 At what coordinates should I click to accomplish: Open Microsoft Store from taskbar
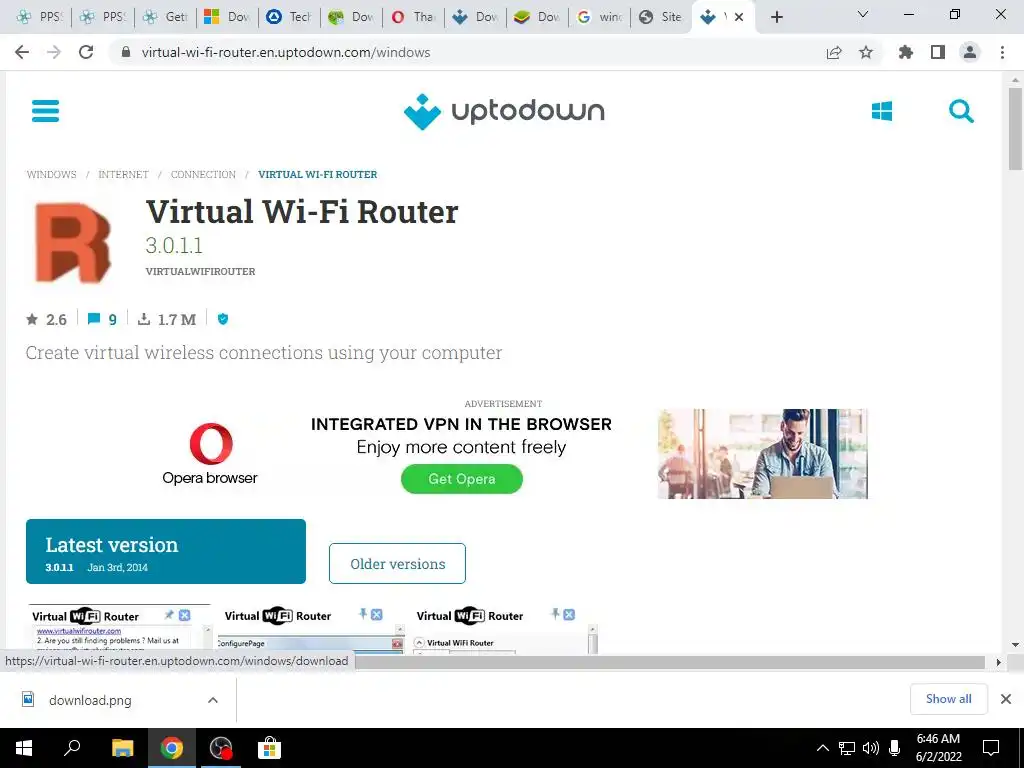(268, 748)
